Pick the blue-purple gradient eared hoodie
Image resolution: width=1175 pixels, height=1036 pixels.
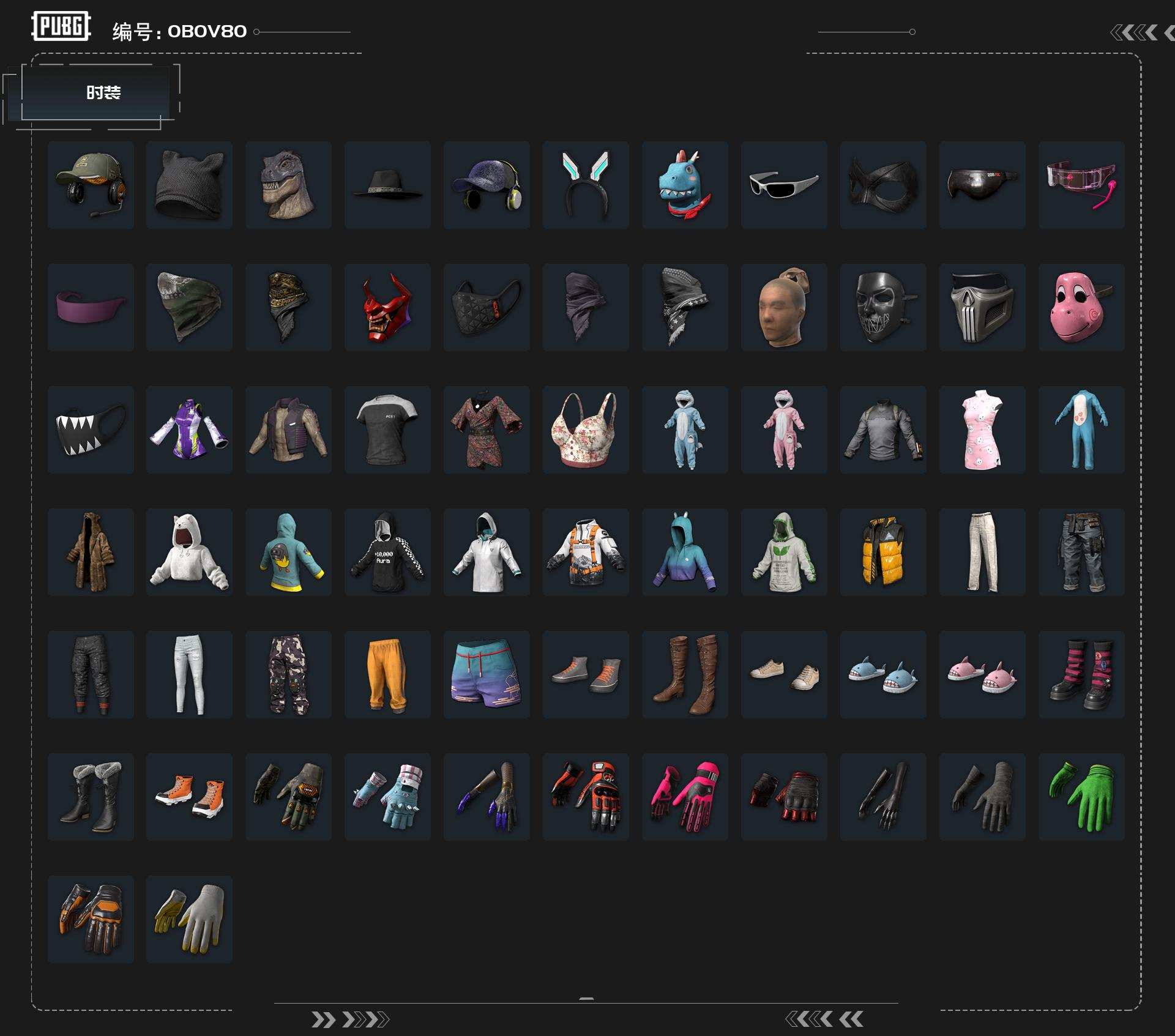tap(685, 552)
